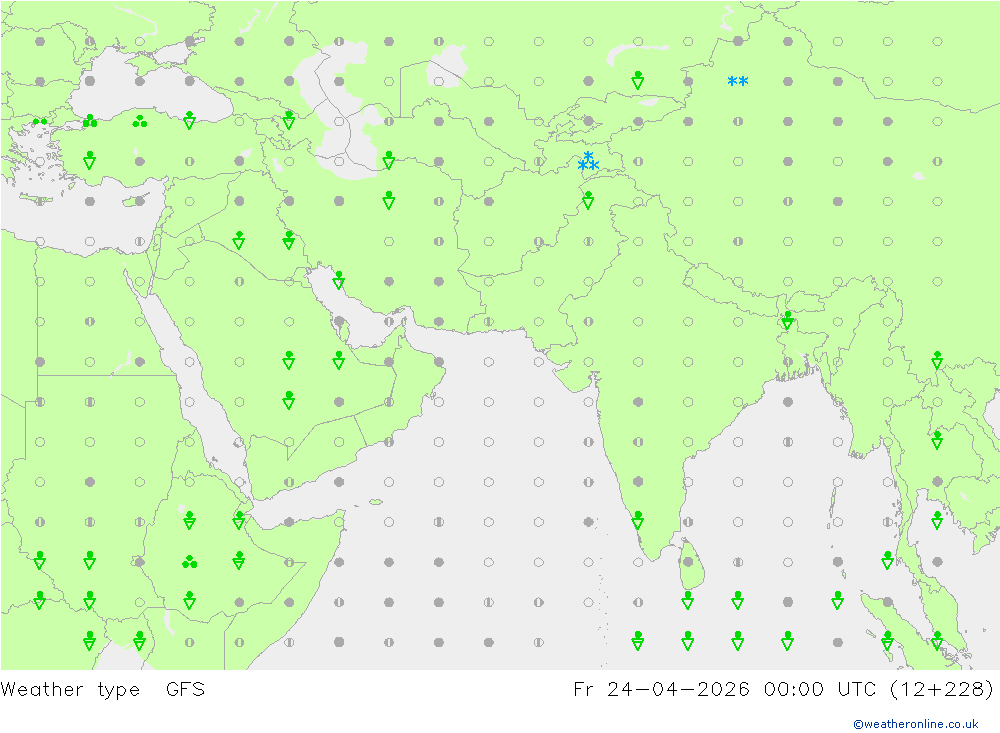Select the triple blue snowflake cluster over the Pamirs
Image resolution: width=1000 pixels, height=733 pixels.
[x=588, y=161]
